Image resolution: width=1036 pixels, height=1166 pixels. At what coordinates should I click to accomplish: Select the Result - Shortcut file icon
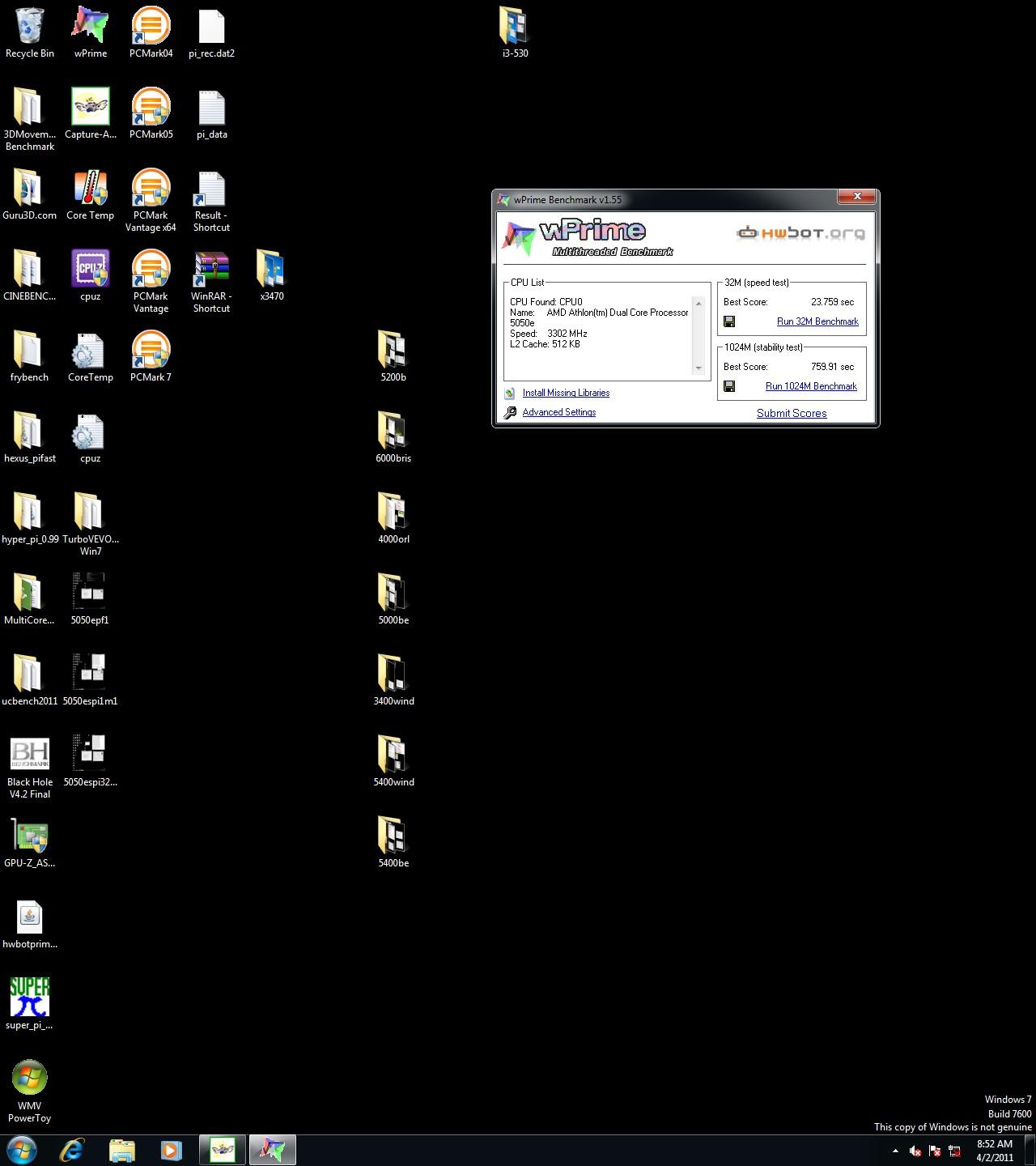click(211, 189)
